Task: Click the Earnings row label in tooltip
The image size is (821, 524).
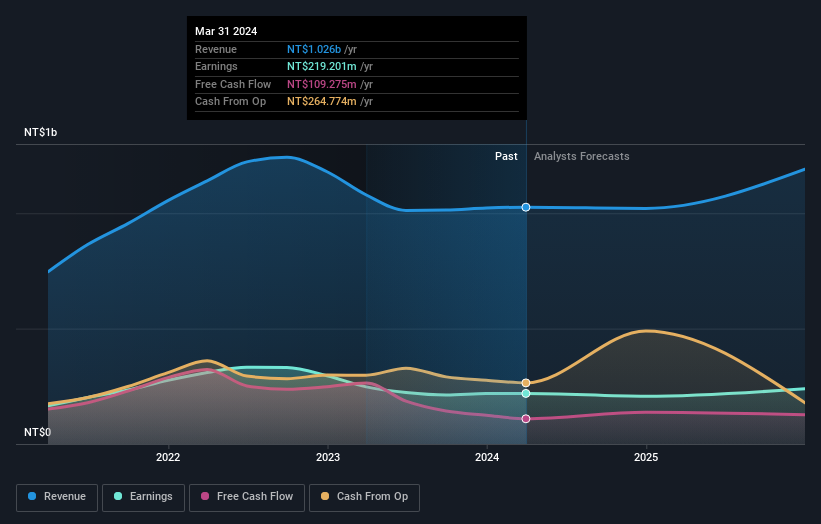Action: pos(216,66)
